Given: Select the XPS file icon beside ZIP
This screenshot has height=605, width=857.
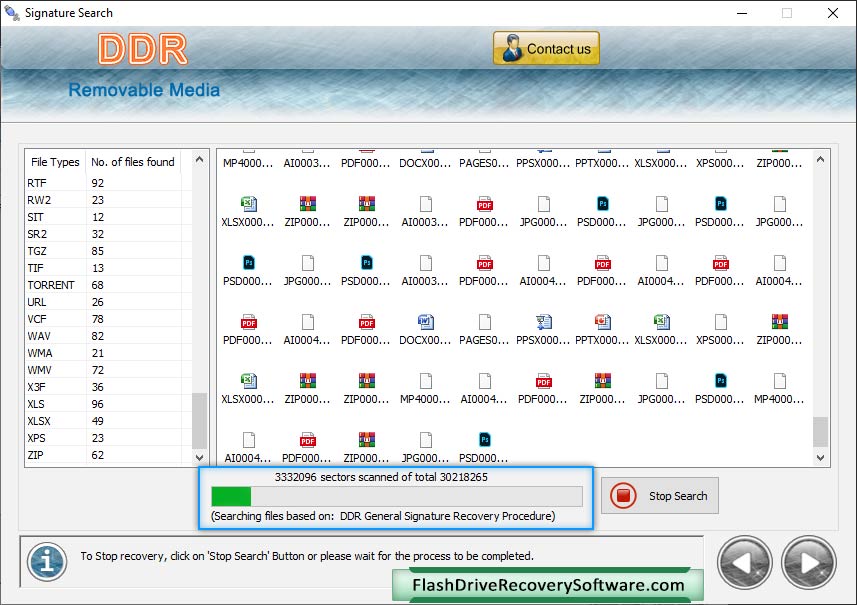Looking at the screenshot, I should (x=720, y=322).
